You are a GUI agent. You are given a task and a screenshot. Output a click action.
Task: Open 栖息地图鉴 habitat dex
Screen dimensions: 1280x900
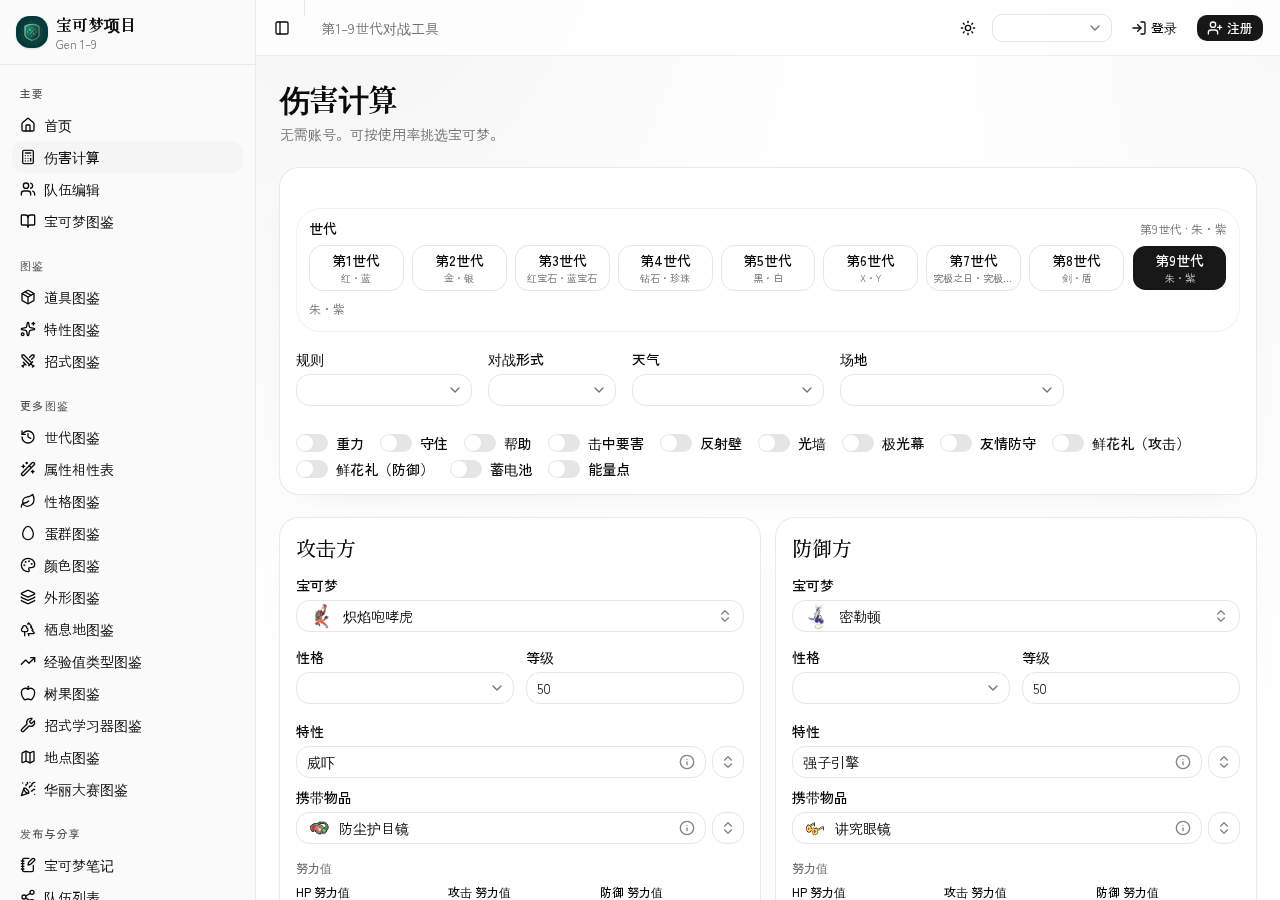[x=127, y=630]
